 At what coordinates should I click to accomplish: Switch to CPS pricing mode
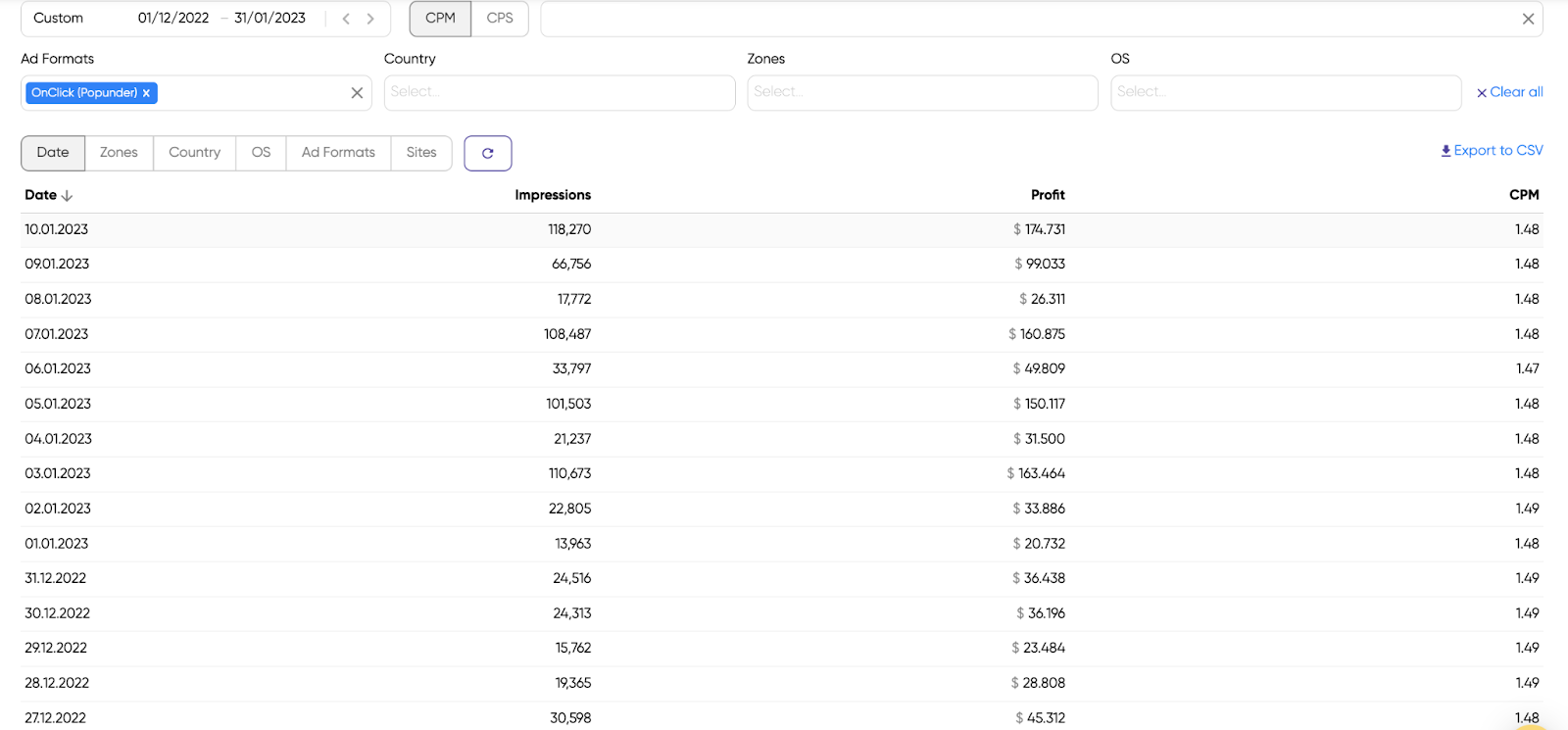click(x=500, y=19)
